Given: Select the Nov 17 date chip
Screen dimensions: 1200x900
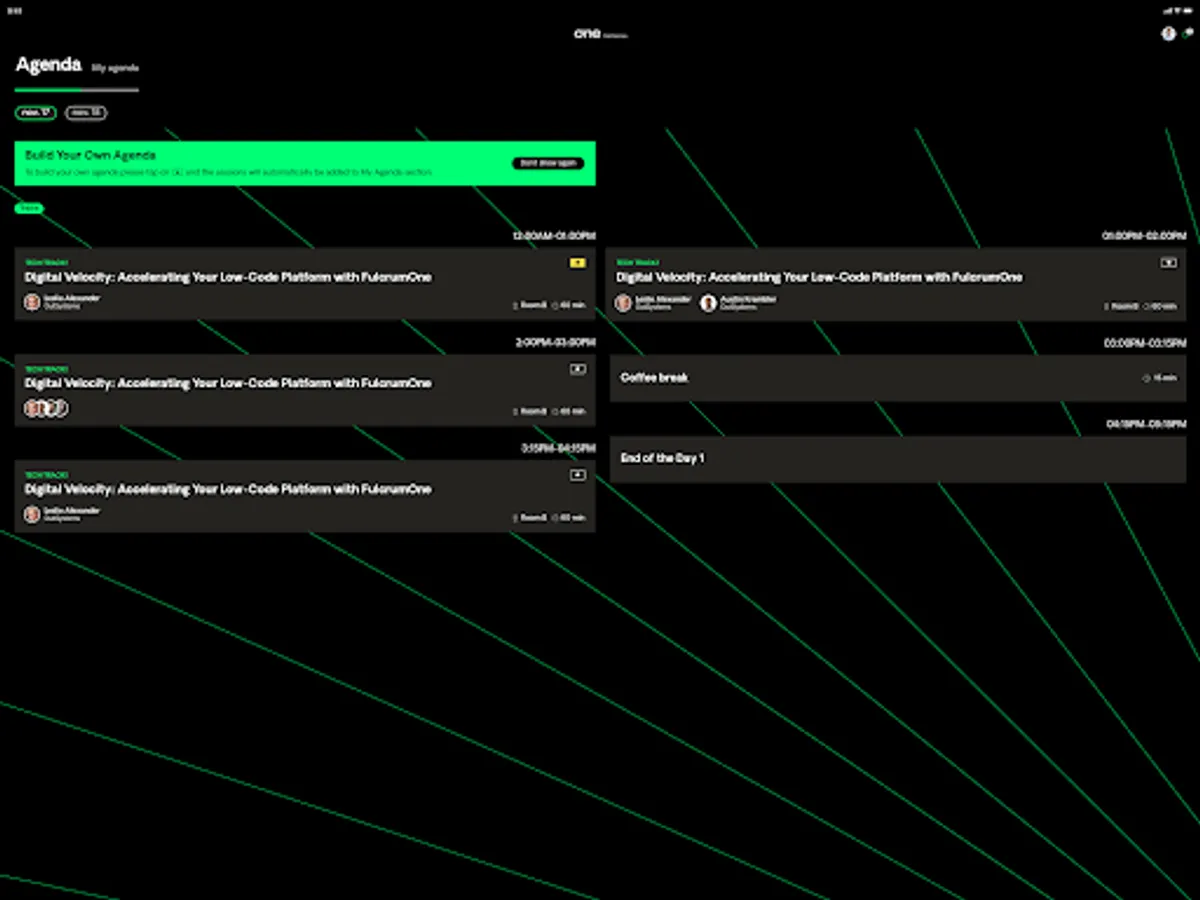Looking at the screenshot, I should click(x=35, y=113).
